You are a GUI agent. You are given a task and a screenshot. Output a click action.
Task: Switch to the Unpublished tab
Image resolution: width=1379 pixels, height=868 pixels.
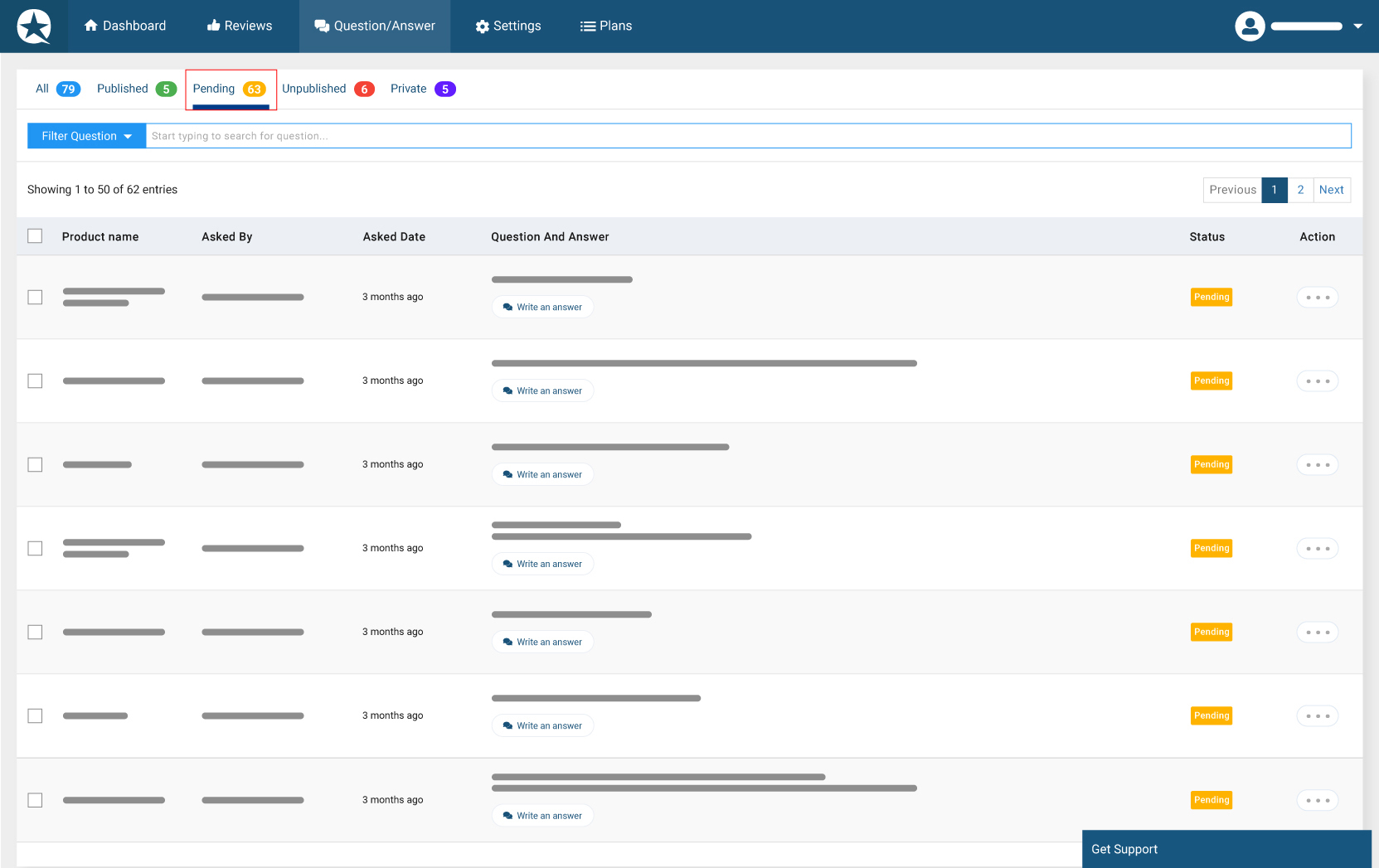[x=328, y=89]
